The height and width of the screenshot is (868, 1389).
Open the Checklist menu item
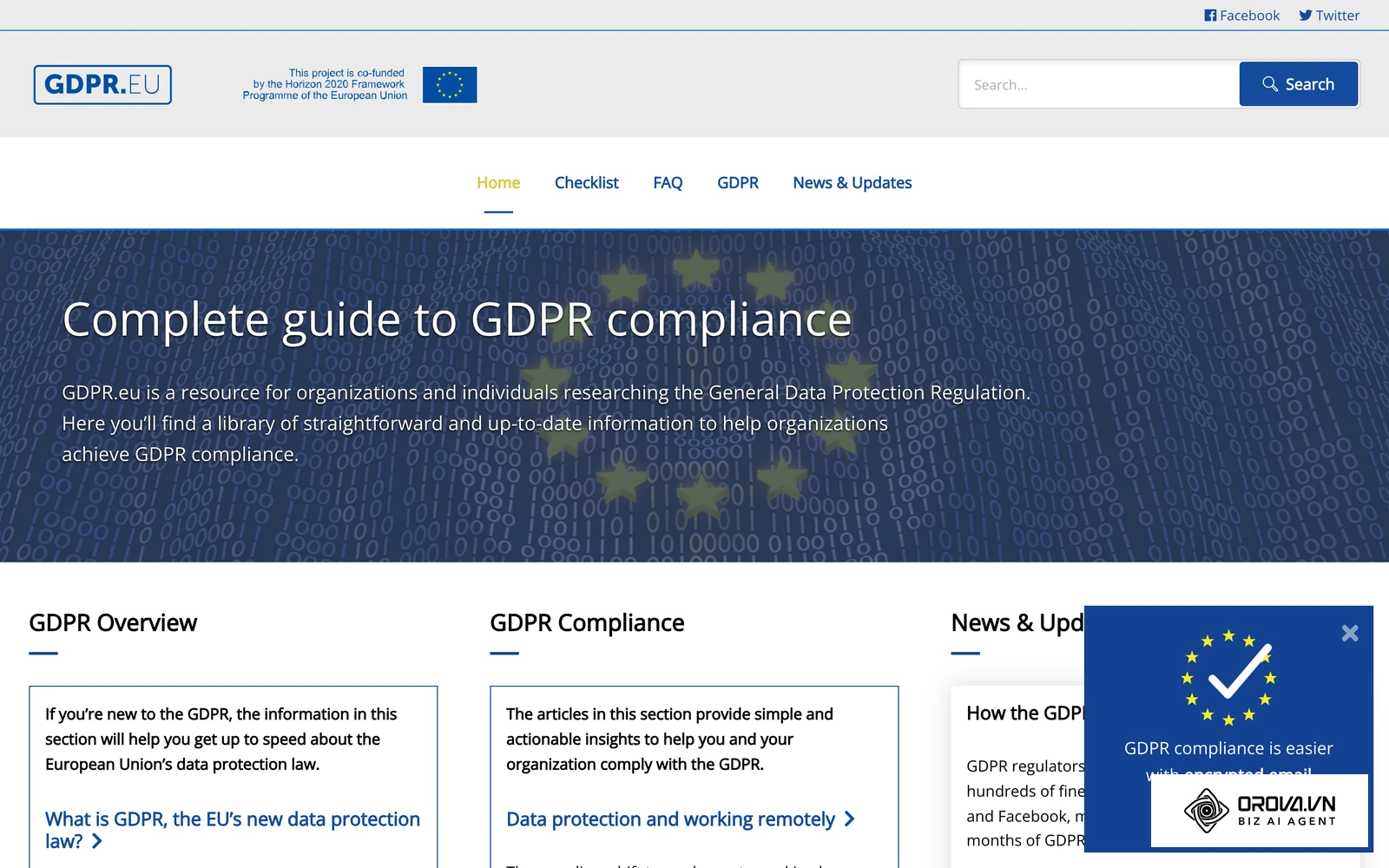[587, 183]
